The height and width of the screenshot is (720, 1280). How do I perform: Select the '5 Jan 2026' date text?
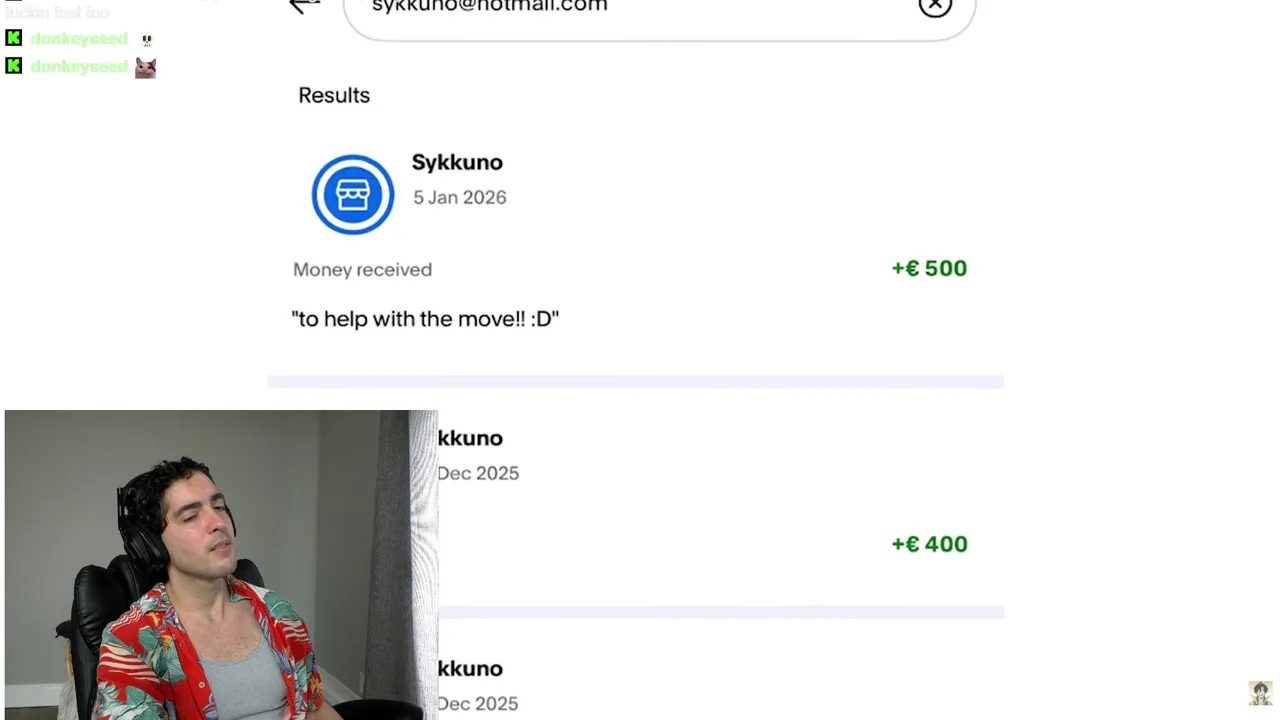click(x=460, y=197)
